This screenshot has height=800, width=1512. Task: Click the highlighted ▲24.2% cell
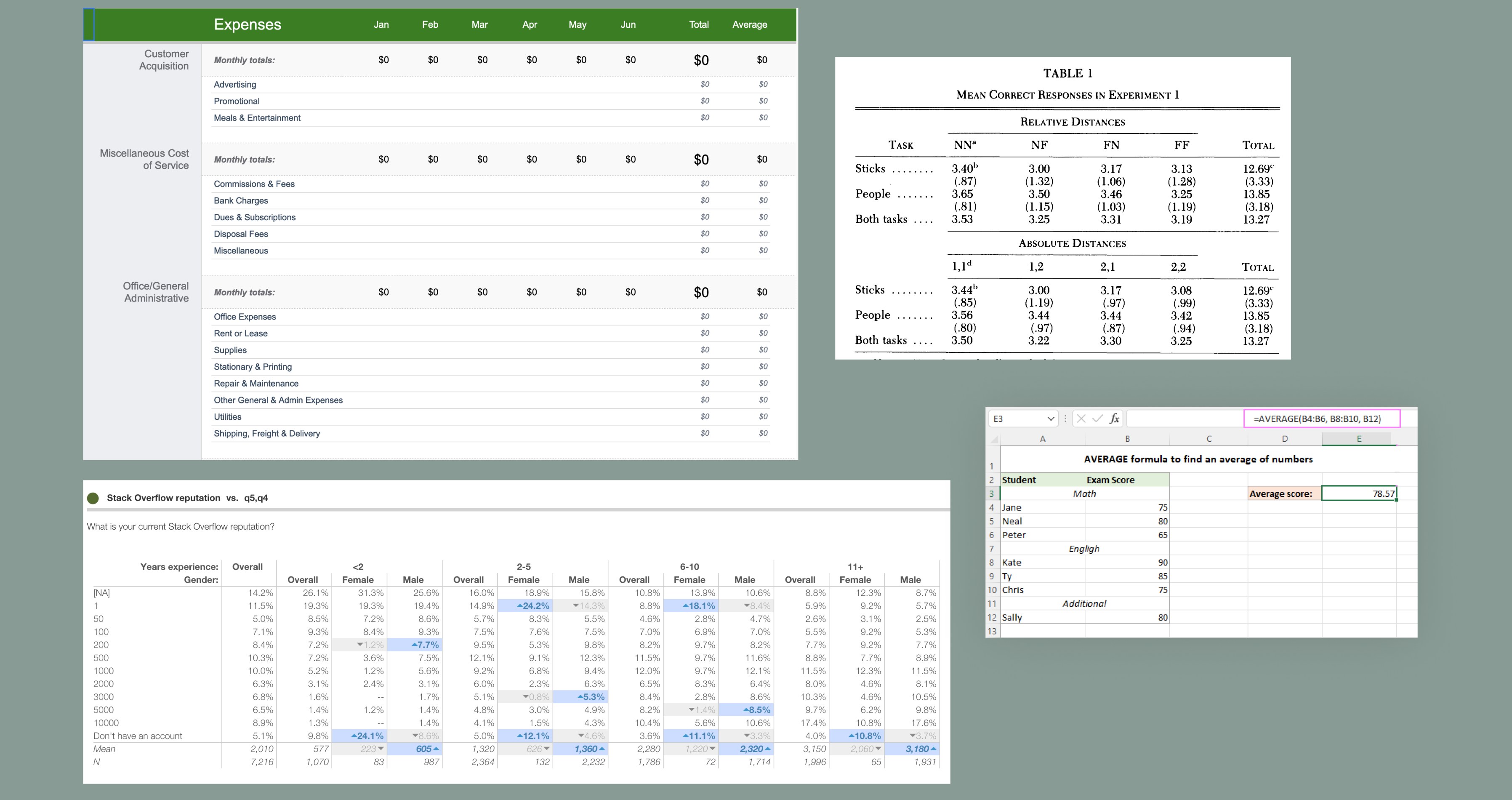coord(525,606)
